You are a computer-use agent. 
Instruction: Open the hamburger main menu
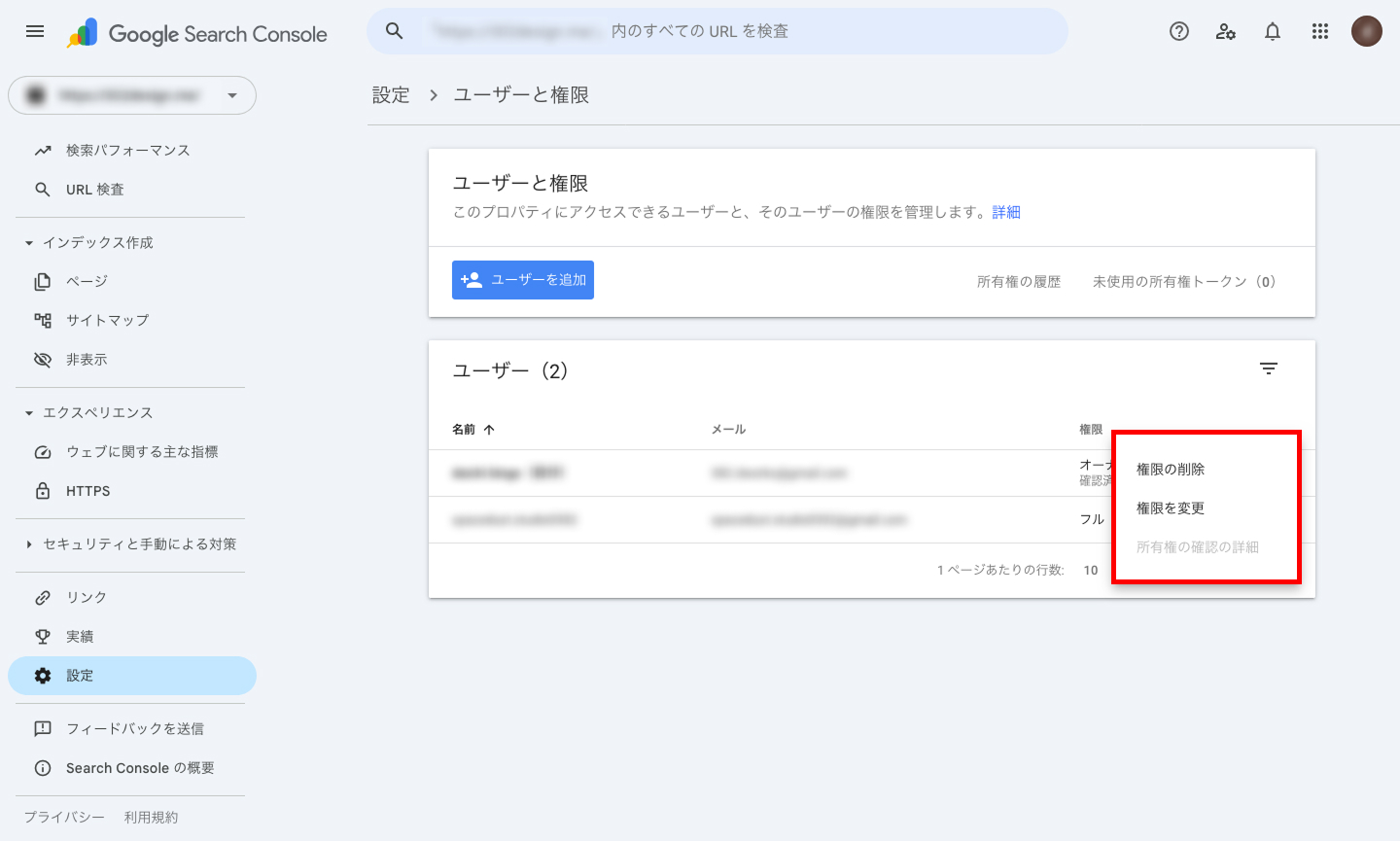pos(35,31)
